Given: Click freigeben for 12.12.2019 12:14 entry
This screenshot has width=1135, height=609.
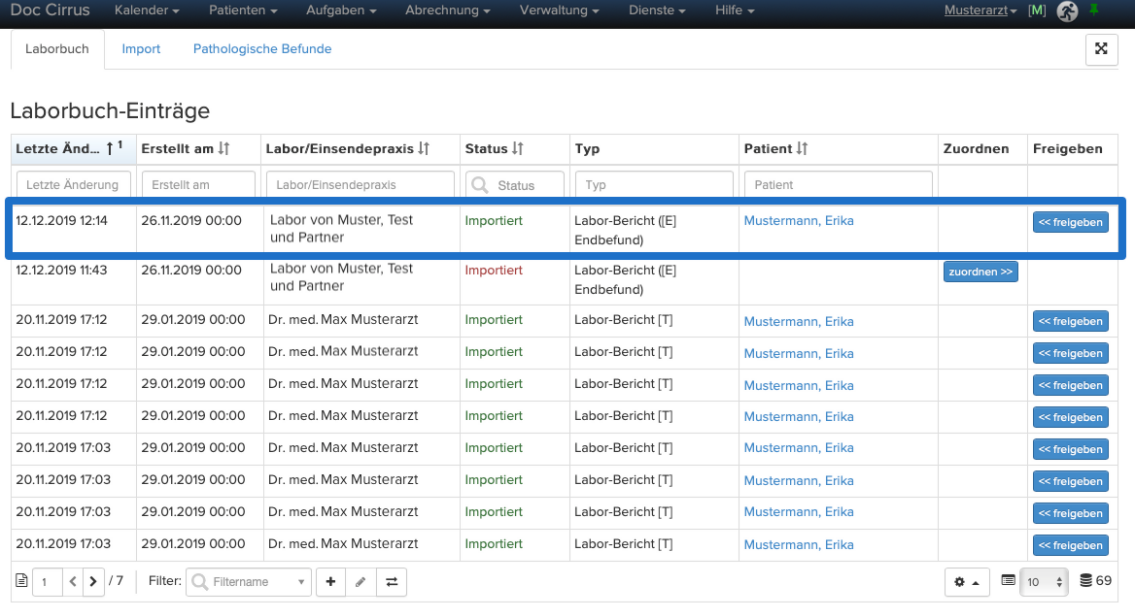Looking at the screenshot, I should [1071, 222].
